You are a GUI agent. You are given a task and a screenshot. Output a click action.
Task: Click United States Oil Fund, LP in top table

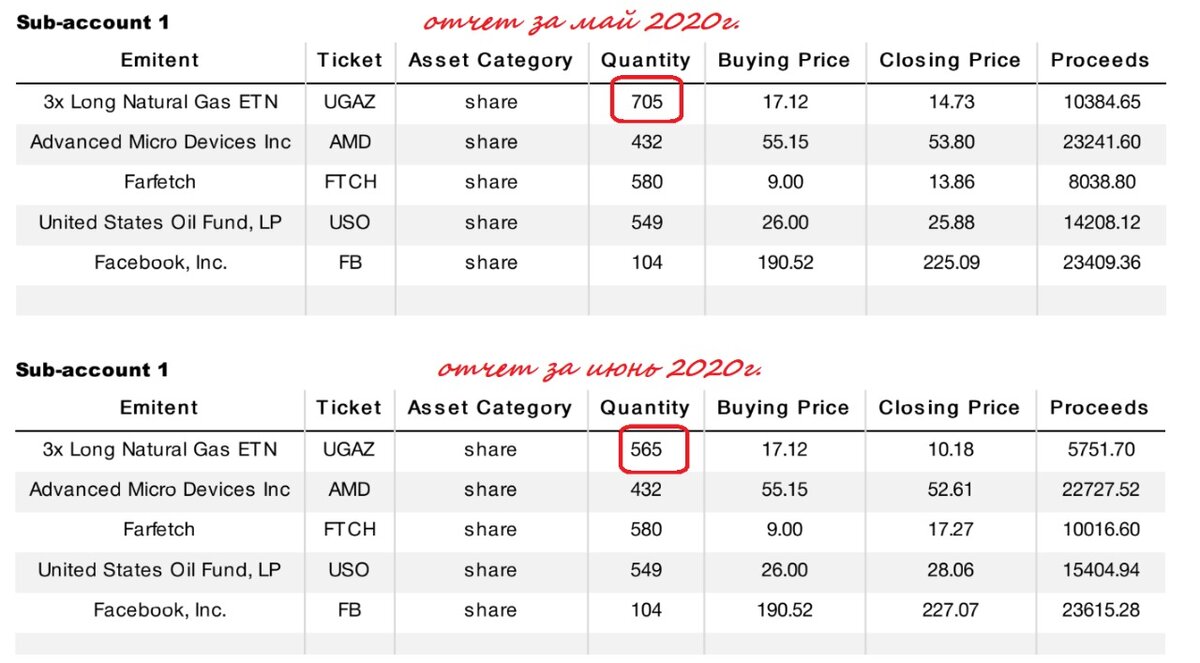(x=160, y=222)
